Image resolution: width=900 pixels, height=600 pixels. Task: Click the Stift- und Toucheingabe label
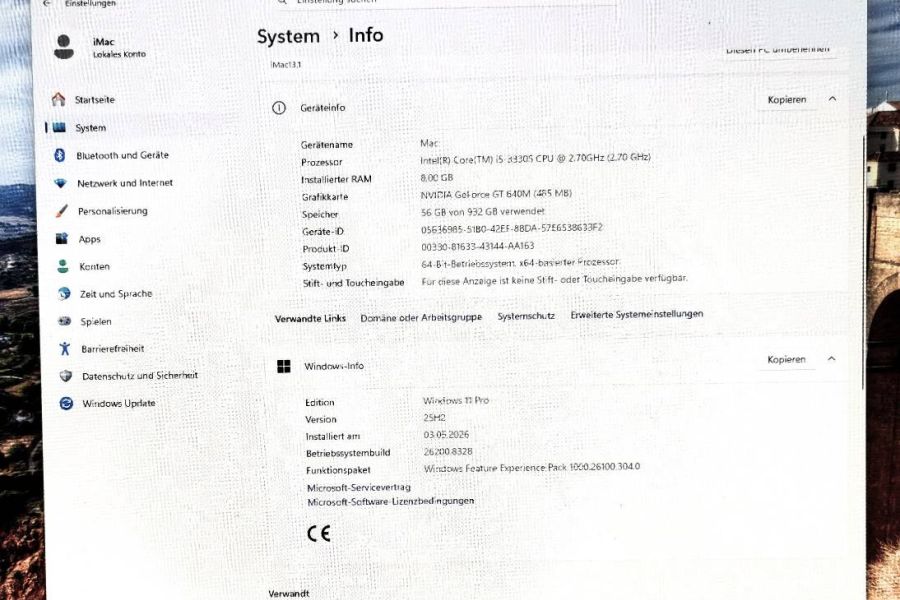pyautogui.click(x=354, y=283)
